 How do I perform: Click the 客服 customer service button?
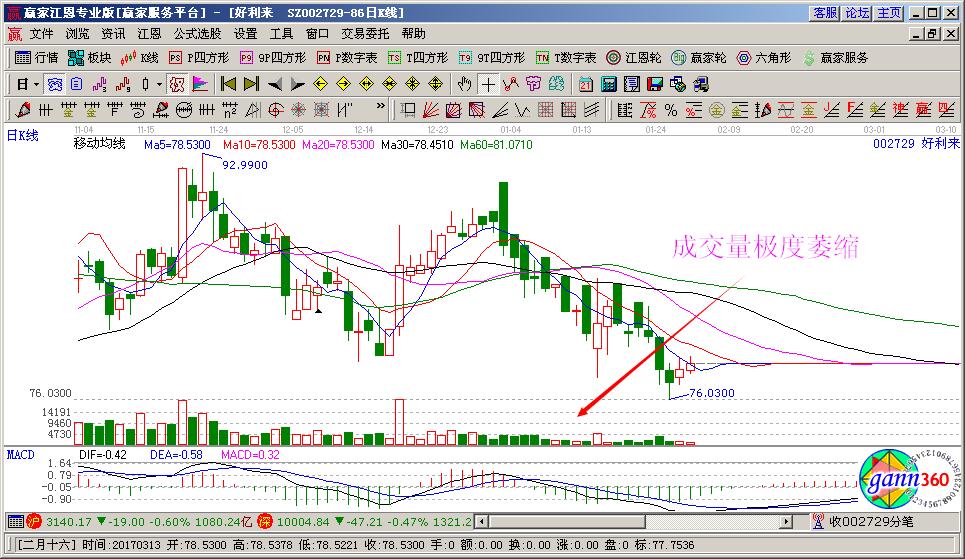tap(825, 13)
